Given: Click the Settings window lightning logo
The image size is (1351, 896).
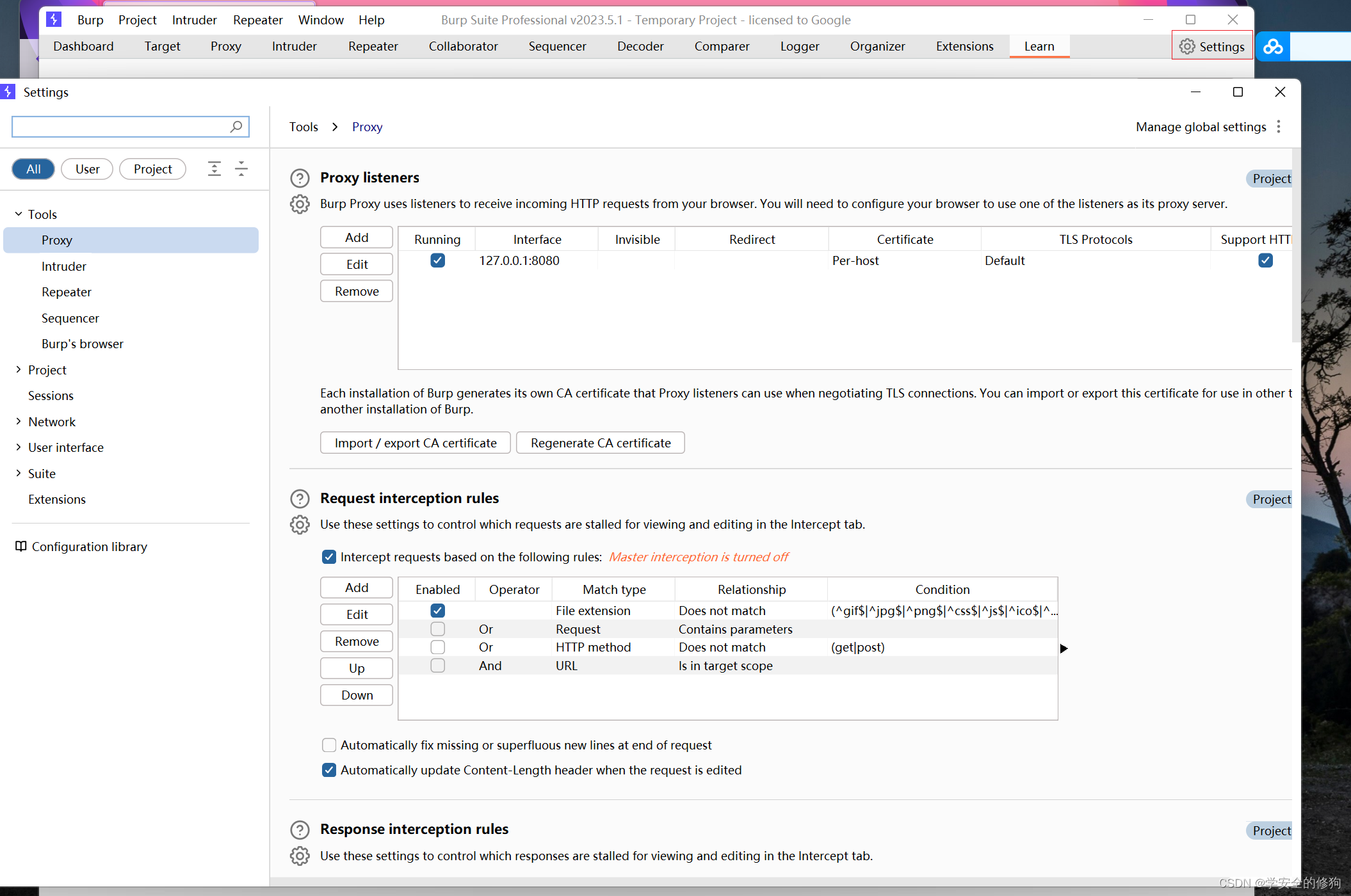Looking at the screenshot, I should (8, 92).
